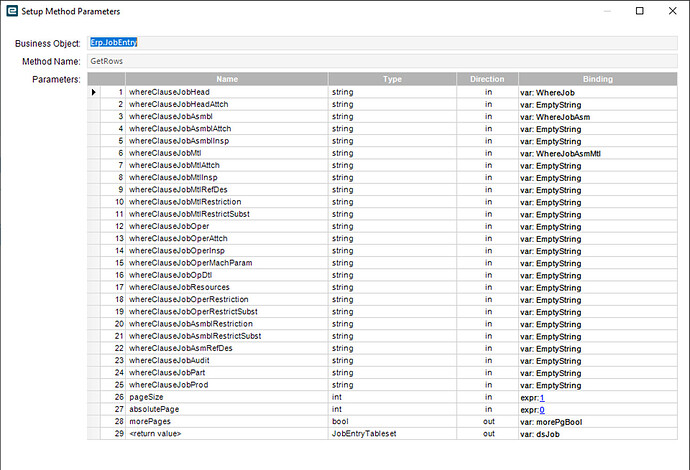Click string type cell for whereClauseJobHead
Screen dimensions: 690x470
tap(392, 92)
